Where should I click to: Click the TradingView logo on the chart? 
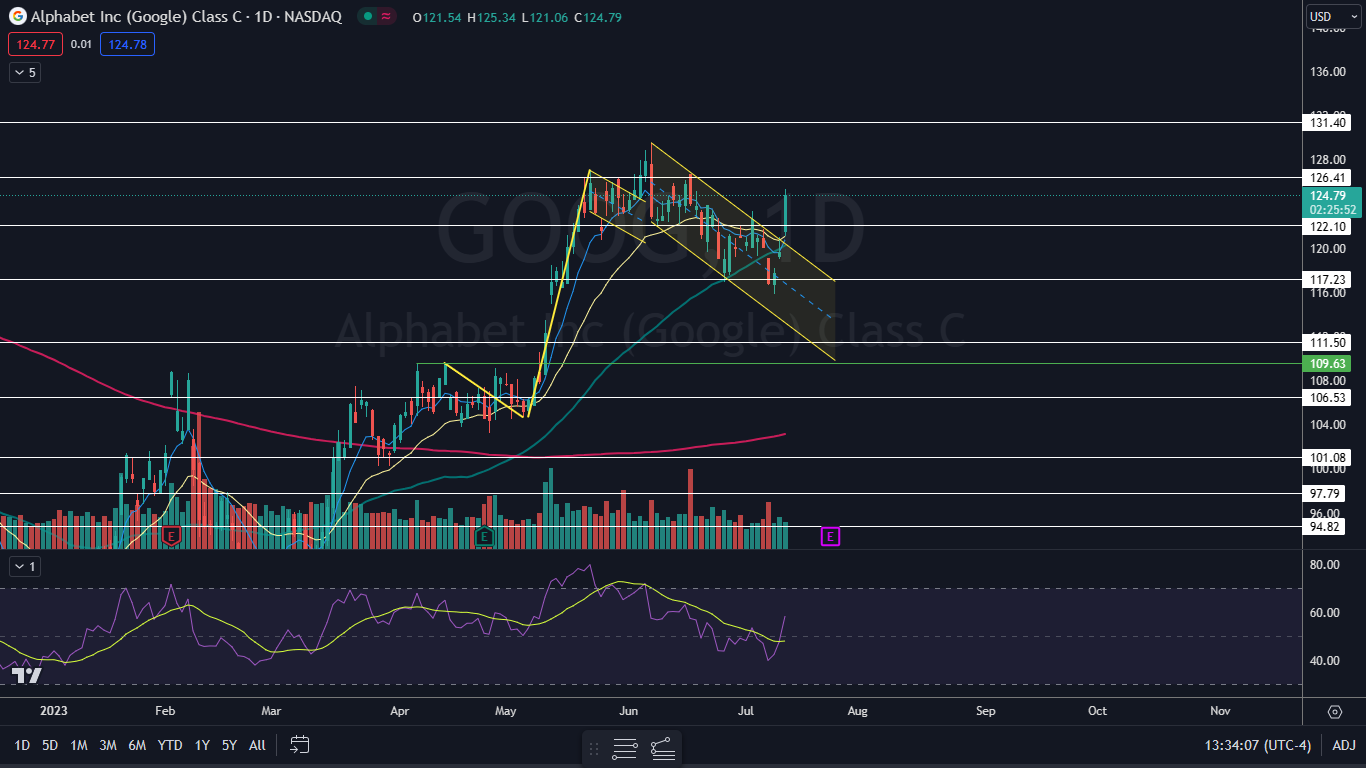tap(27, 675)
